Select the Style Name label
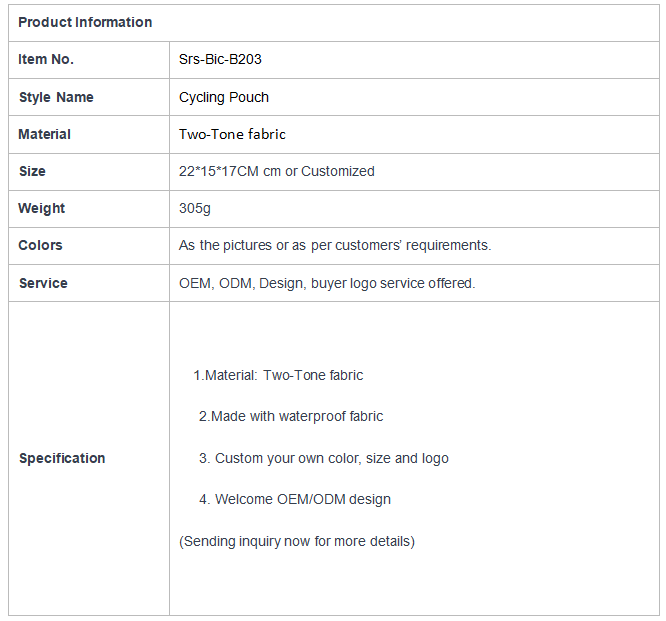666x621 pixels. 56,97
